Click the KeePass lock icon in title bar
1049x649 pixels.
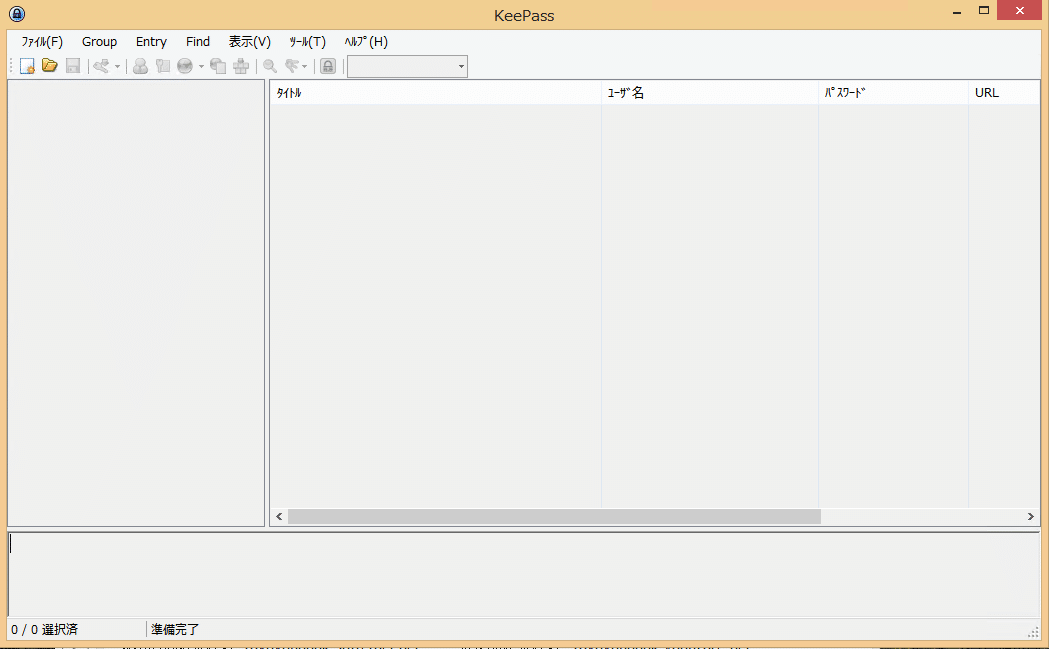click(17, 14)
